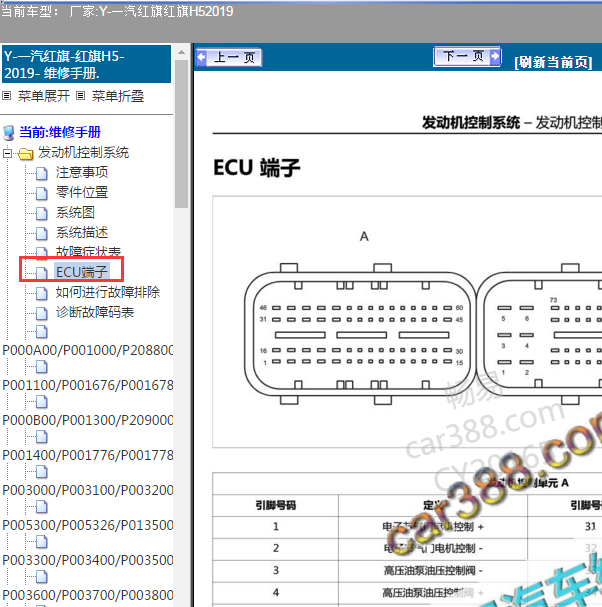Click page icon above P005300/P005326 entry
This screenshot has height=607, width=602.
pos(42,506)
